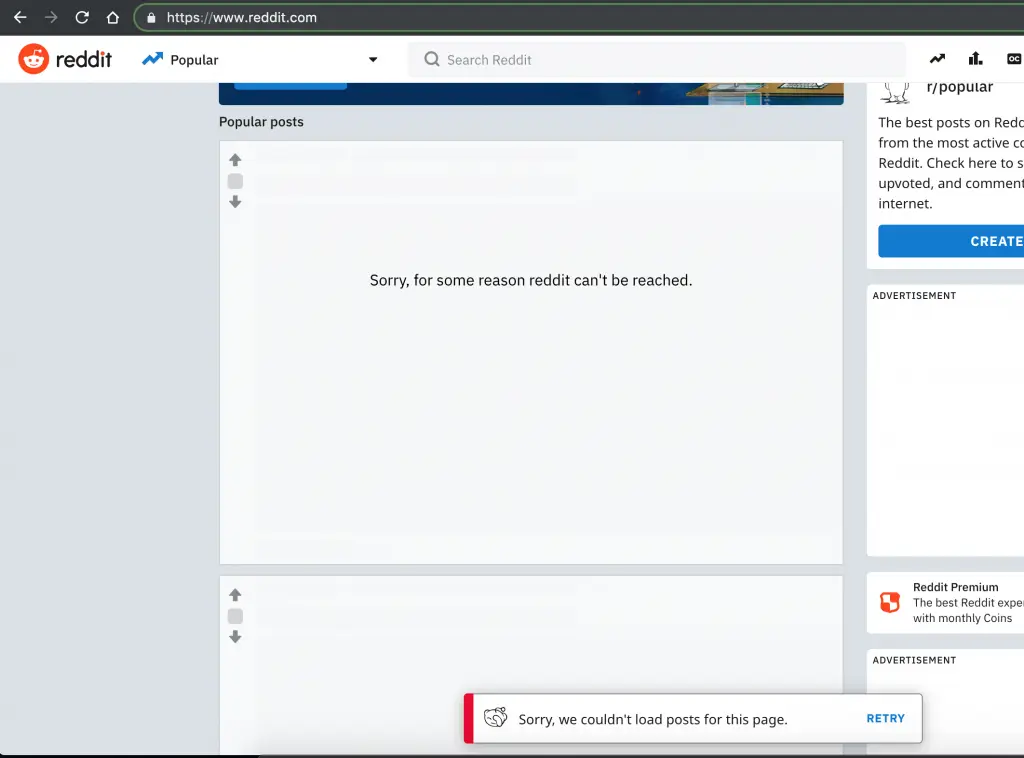Viewport: 1024px width, 758px height.
Task: Click the magnifier icon inside Search Reddit
Action: (x=431, y=59)
